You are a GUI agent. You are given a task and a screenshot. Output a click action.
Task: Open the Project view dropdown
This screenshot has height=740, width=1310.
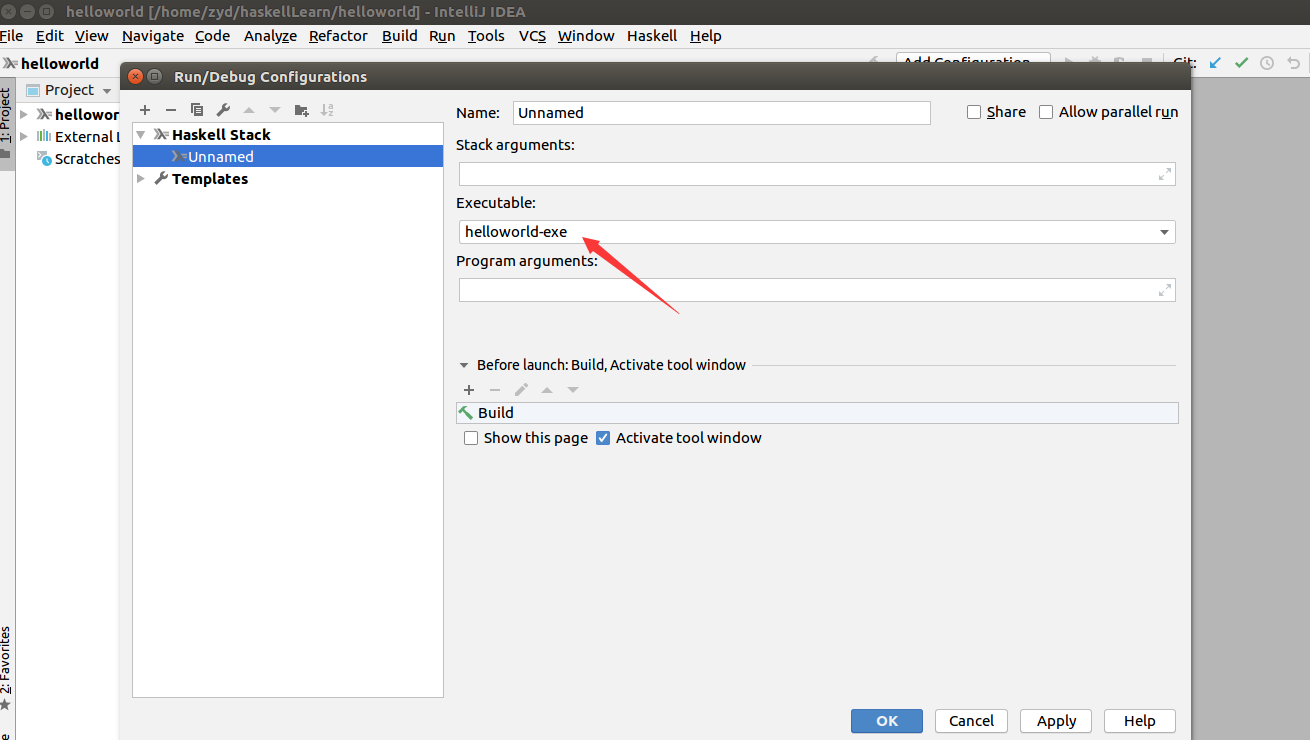(x=107, y=91)
